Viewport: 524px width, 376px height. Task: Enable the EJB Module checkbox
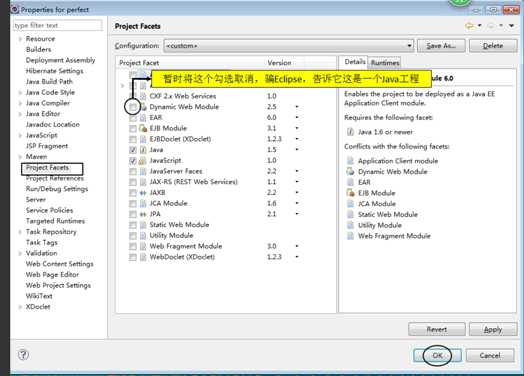(x=133, y=128)
